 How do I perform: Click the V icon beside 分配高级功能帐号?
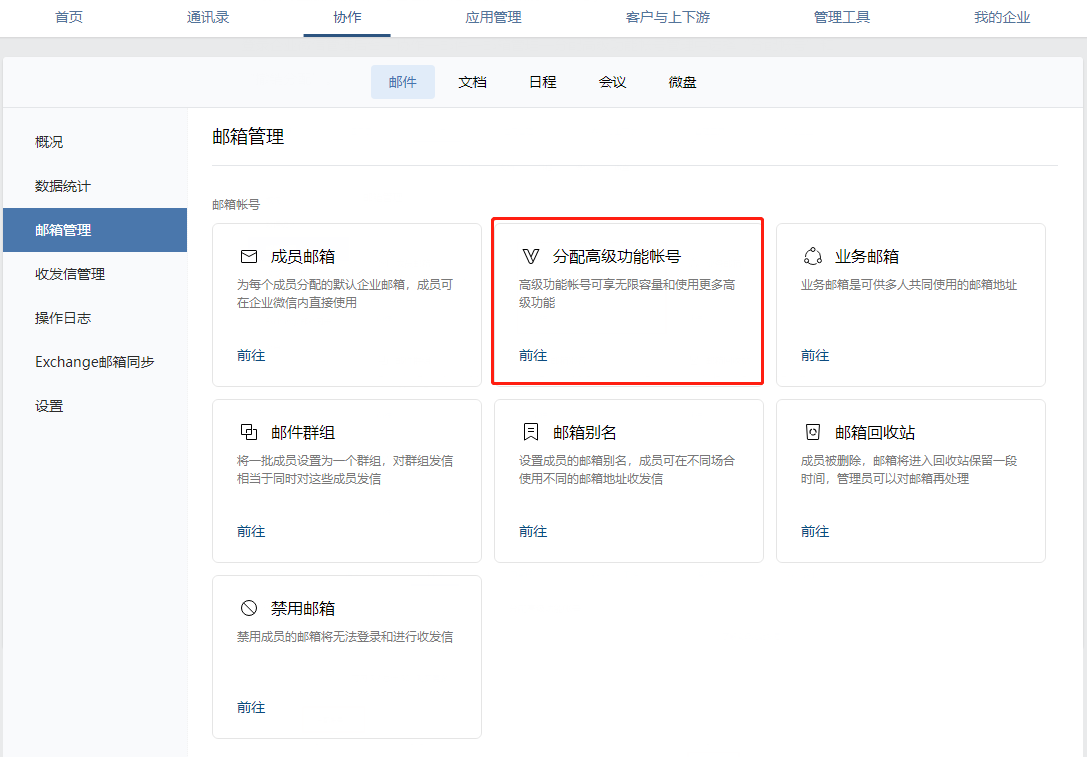[531, 257]
